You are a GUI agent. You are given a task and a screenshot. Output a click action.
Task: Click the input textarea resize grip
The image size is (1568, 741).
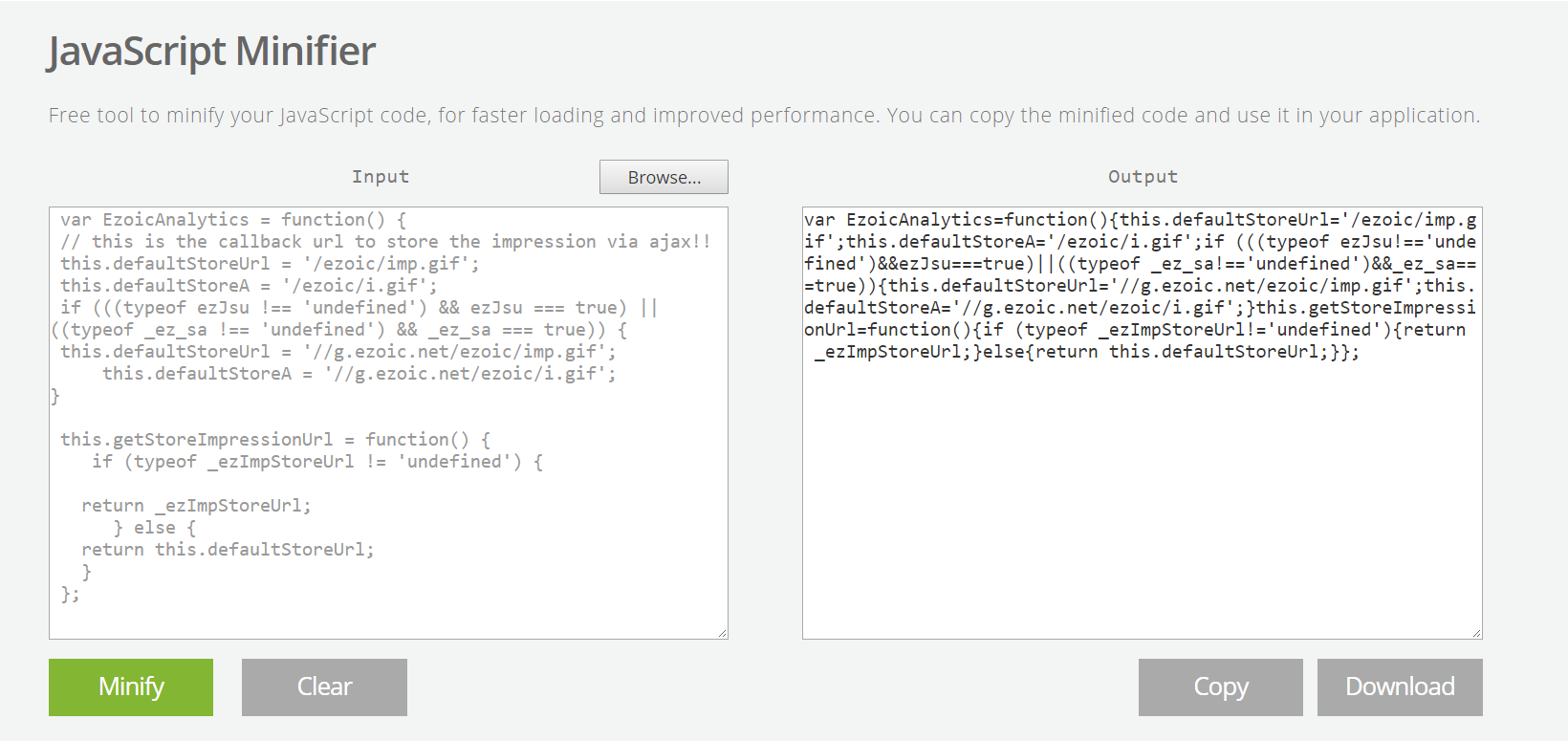[x=722, y=631]
